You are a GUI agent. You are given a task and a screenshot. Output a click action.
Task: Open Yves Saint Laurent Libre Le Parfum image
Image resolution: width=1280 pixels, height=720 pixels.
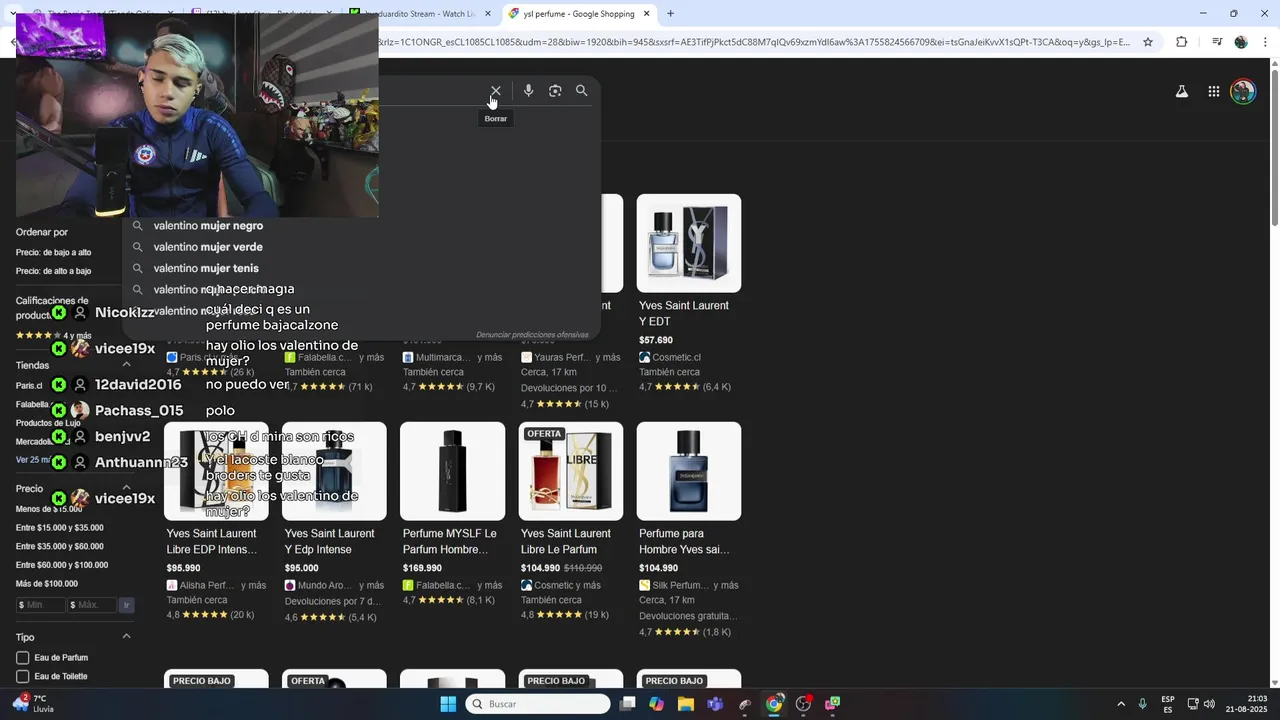(x=571, y=471)
